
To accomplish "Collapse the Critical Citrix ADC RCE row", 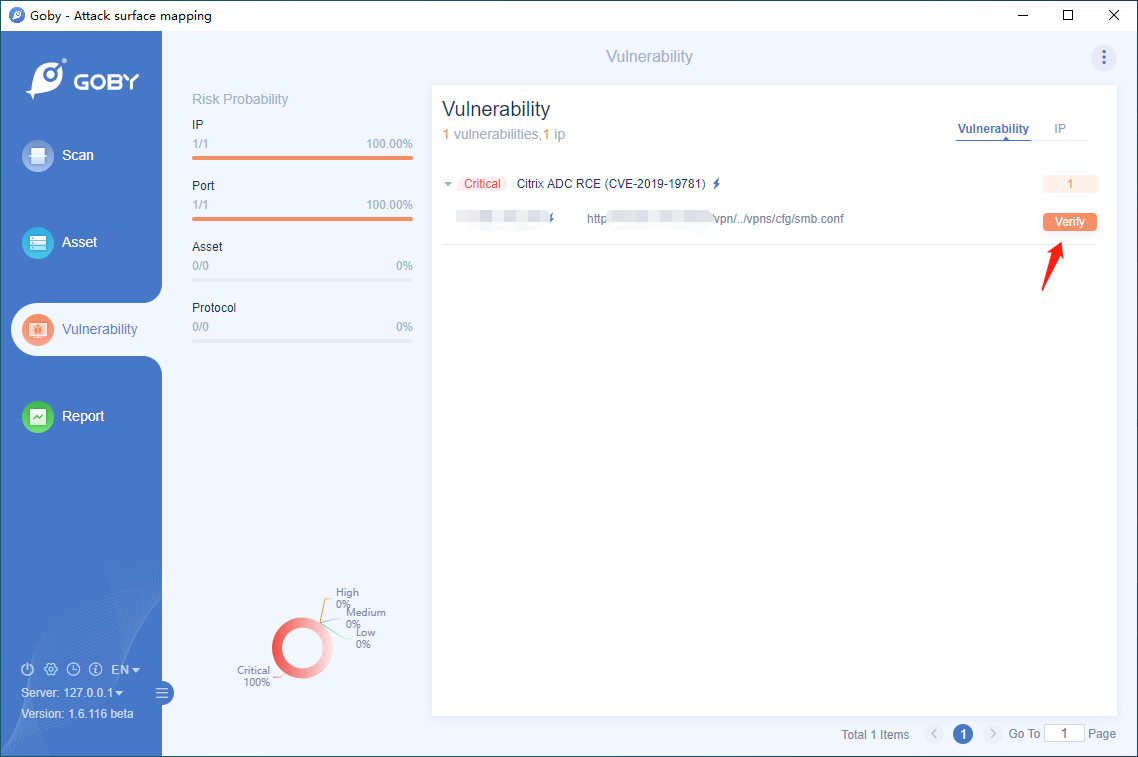I will click(448, 184).
